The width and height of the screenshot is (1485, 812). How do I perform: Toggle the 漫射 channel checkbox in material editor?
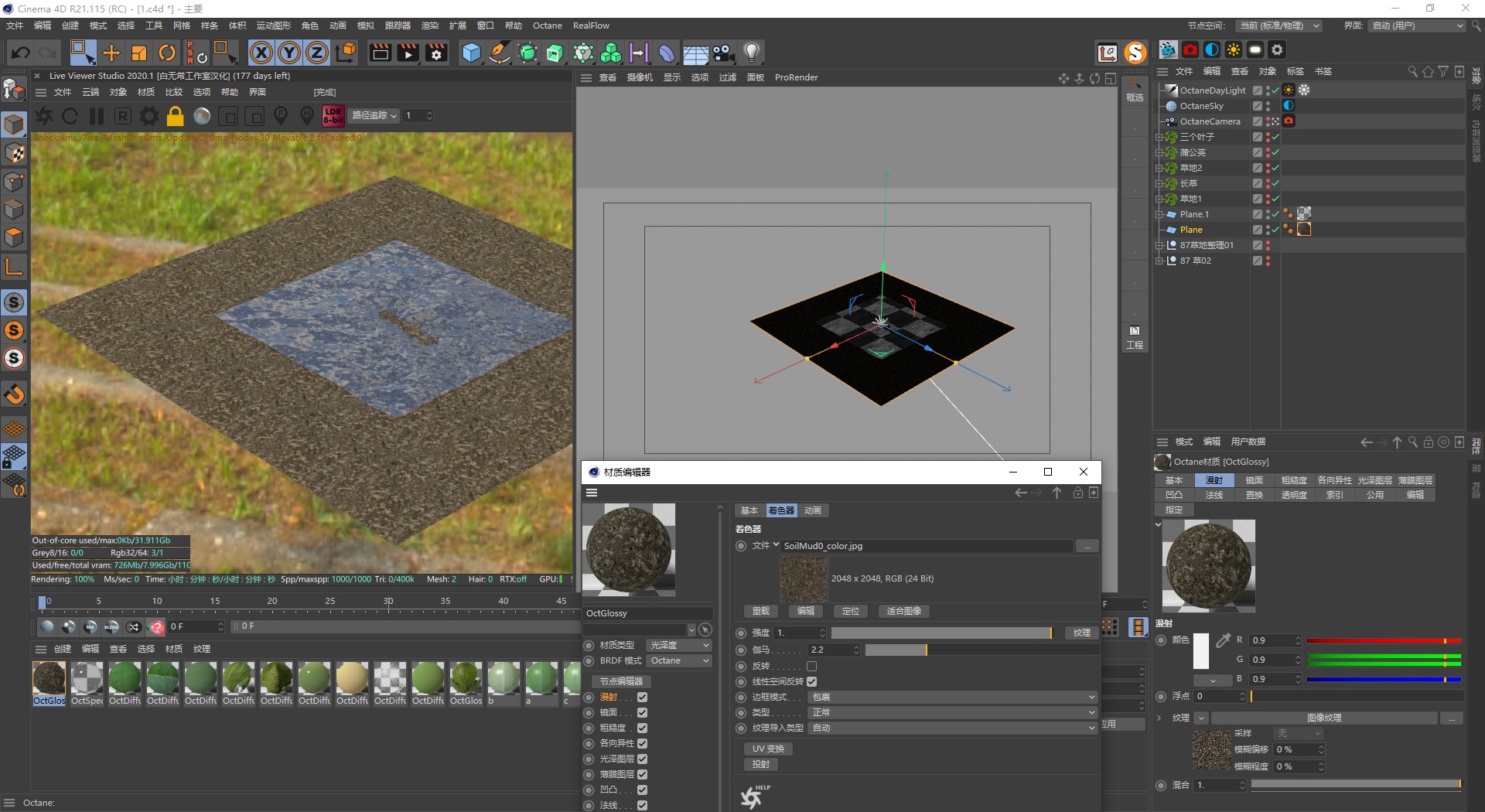[x=642, y=697]
